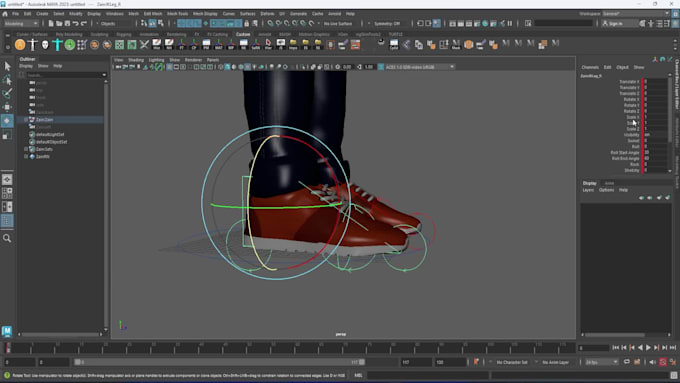This screenshot has height=383, width=680.
Task: Select four-view layout icon
Action: (x=7, y=193)
